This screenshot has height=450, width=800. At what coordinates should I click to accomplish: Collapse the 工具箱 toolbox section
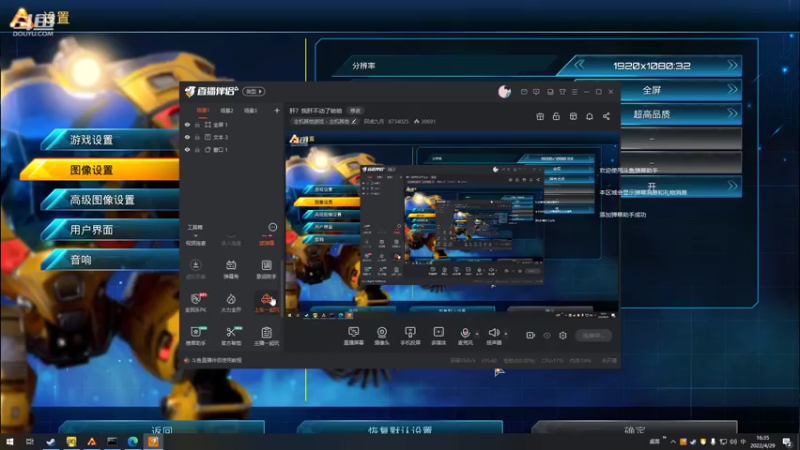point(195,227)
